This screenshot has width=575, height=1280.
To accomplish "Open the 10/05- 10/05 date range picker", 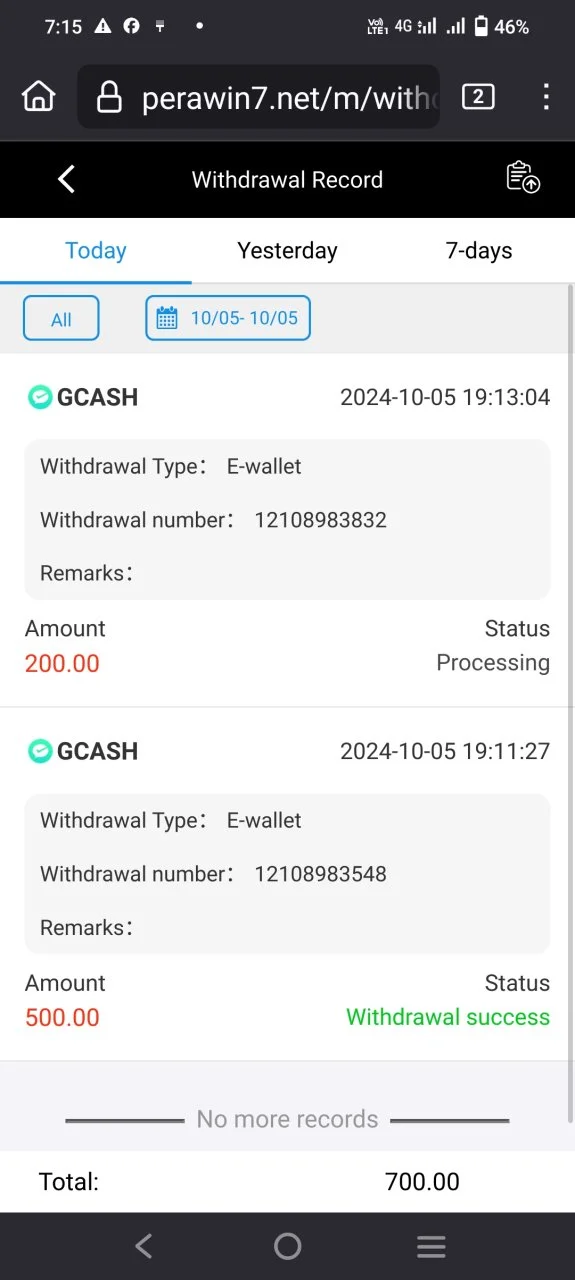I will tap(228, 319).
